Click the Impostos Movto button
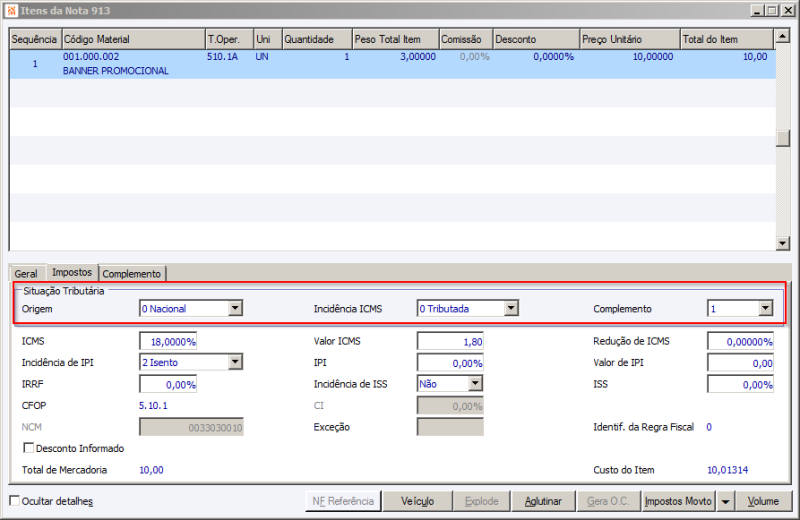 tap(678, 501)
